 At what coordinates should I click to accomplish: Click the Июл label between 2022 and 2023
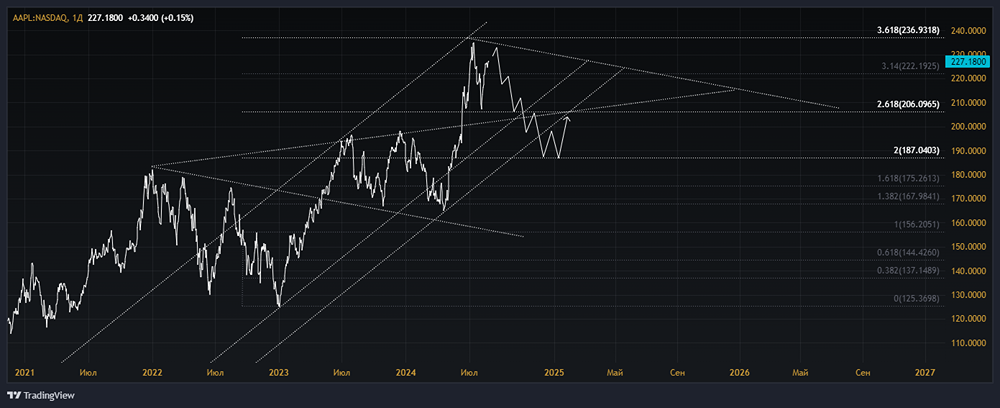pos(216,372)
